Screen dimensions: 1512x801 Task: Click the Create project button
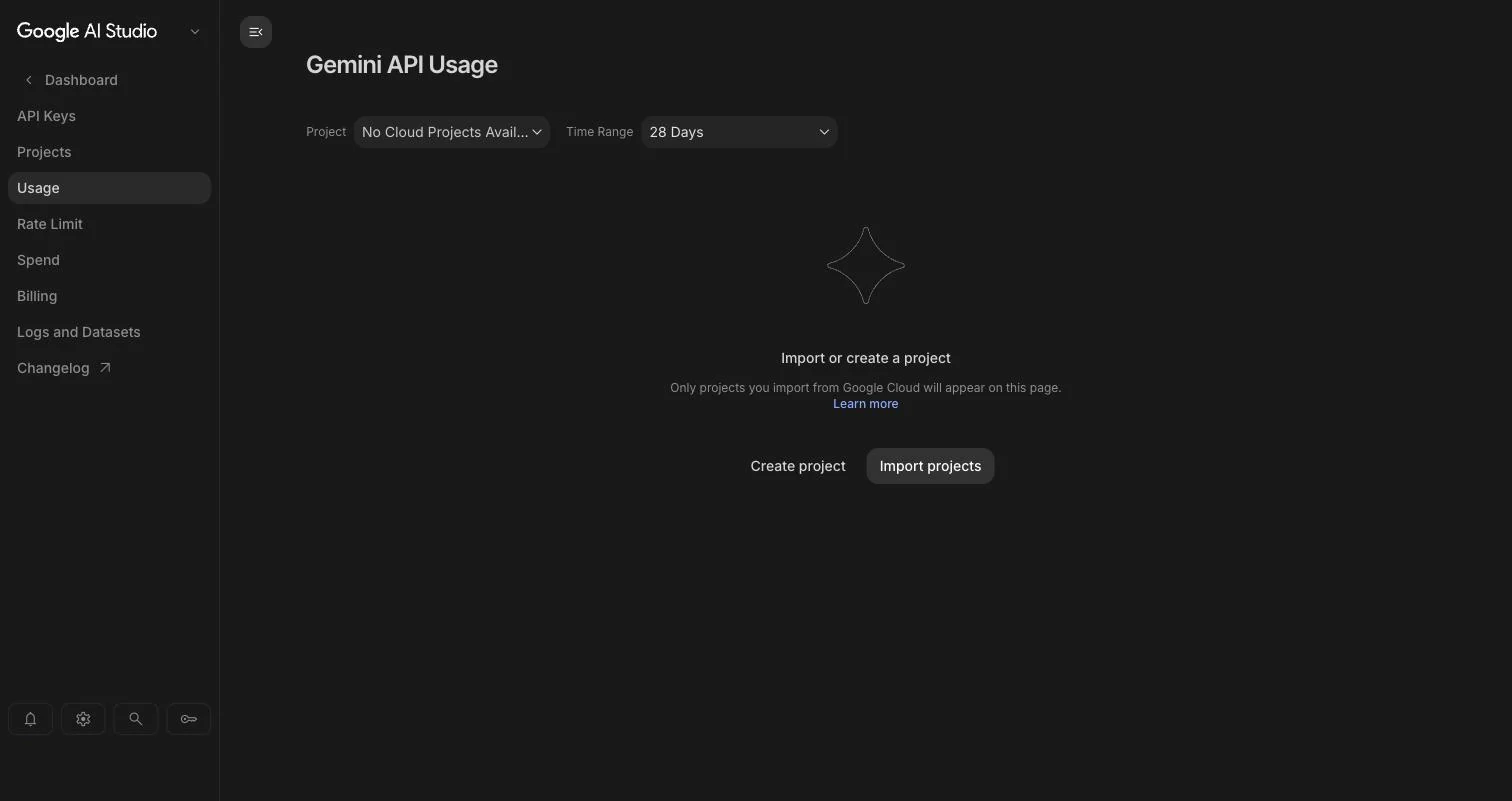click(x=798, y=466)
